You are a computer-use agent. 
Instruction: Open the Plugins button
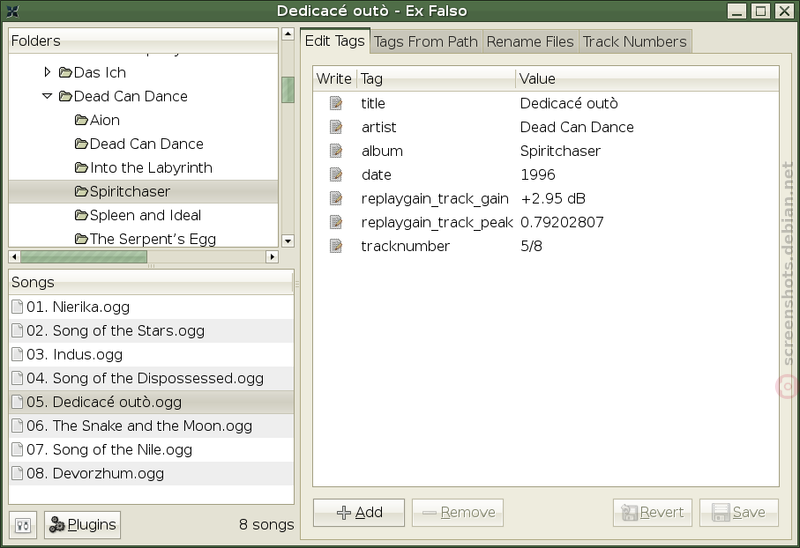(83, 525)
